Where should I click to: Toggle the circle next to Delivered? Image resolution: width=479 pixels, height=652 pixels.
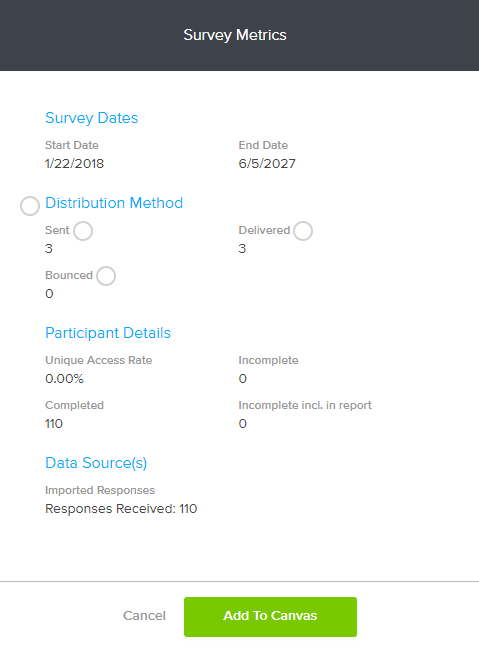click(x=303, y=231)
